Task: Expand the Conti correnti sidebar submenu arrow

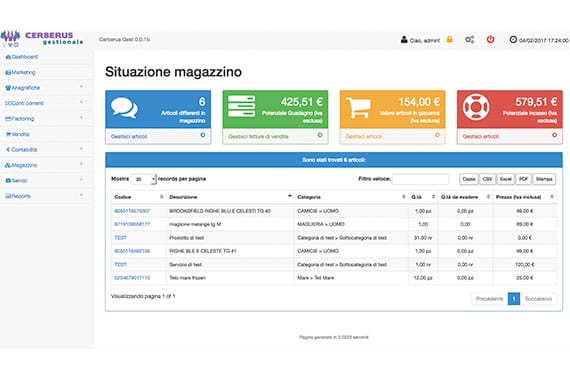Action: click(81, 103)
